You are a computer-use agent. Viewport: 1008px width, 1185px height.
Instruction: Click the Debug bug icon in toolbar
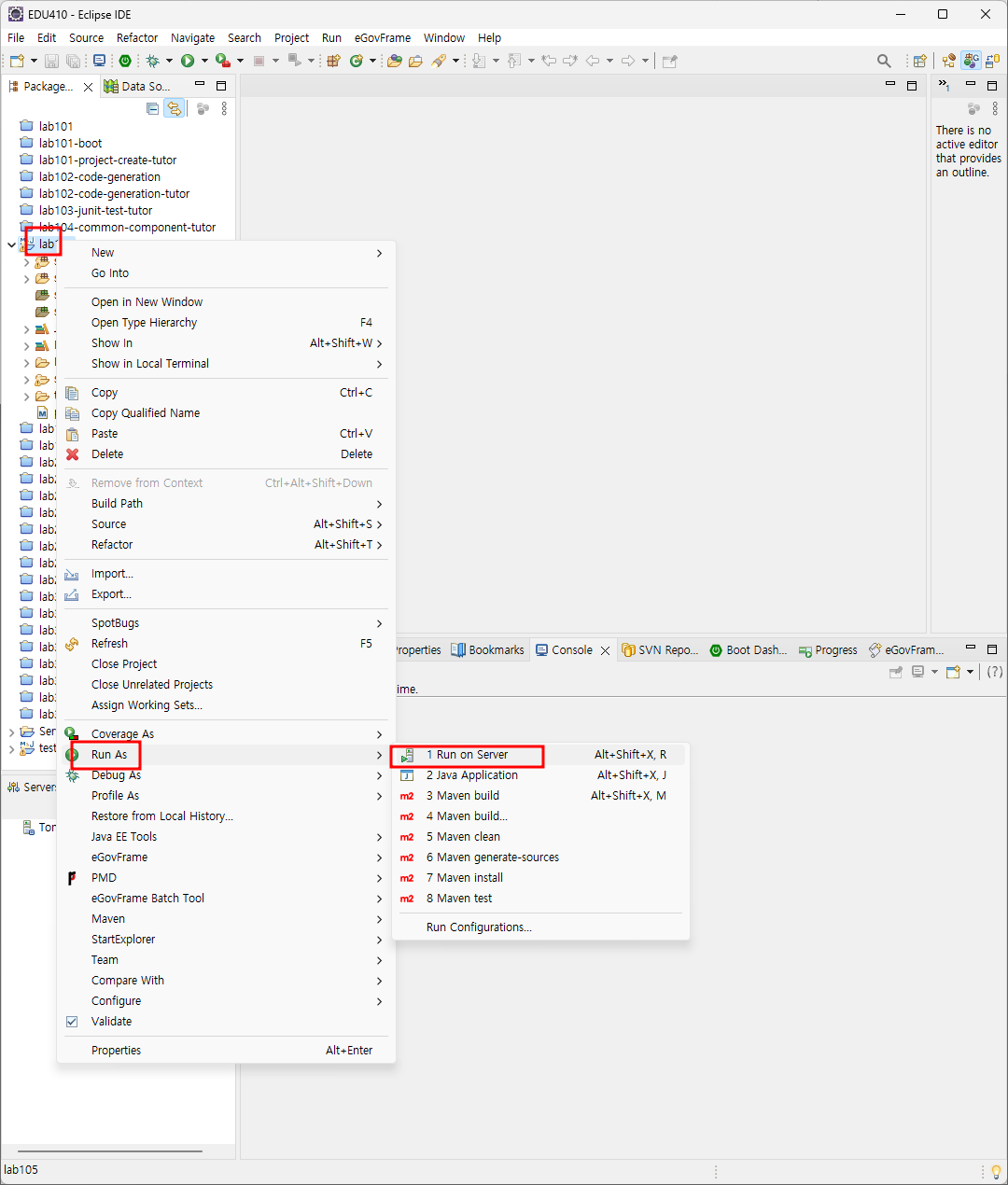coord(152,61)
